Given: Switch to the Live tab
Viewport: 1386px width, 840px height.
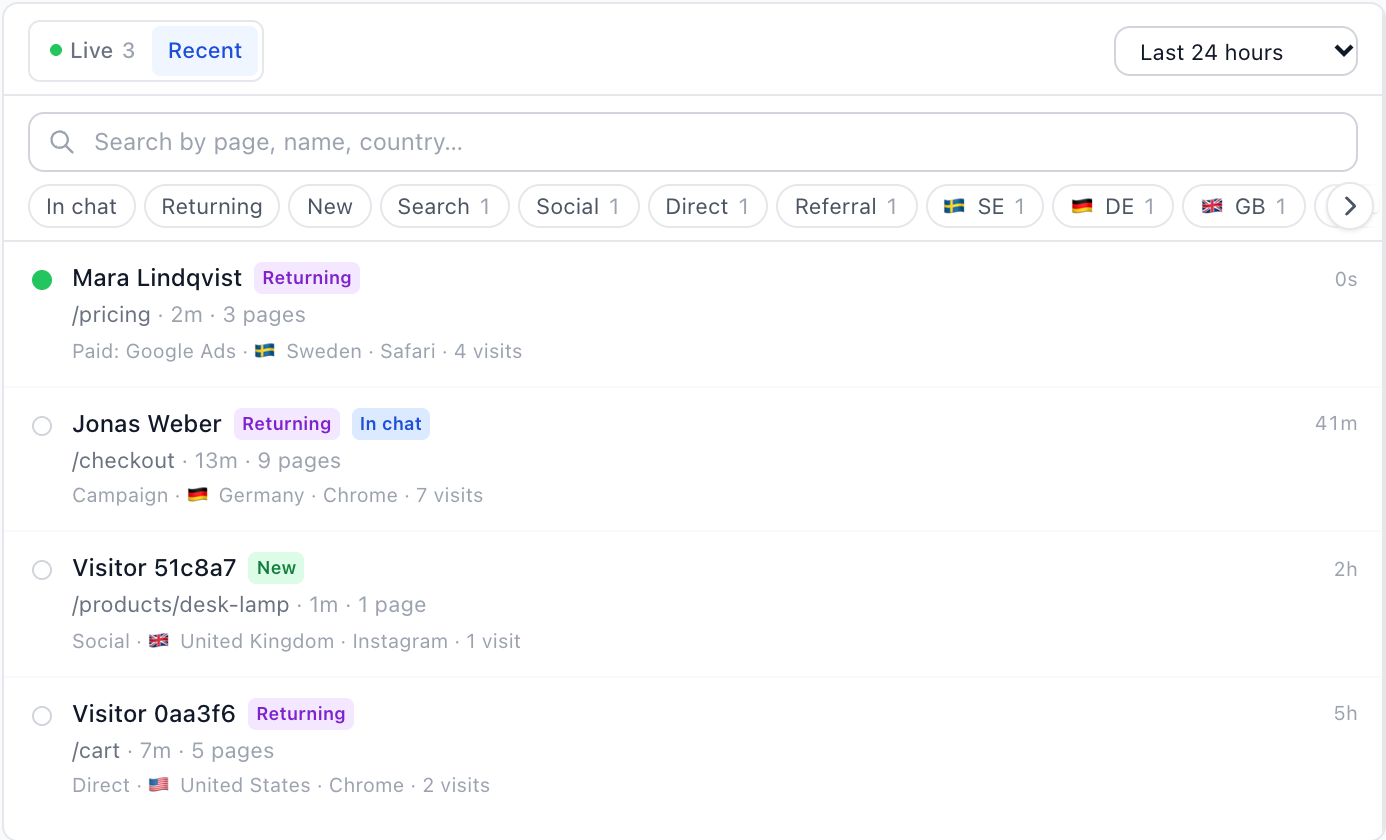Looking at the screenshot, I should (92, 51).
